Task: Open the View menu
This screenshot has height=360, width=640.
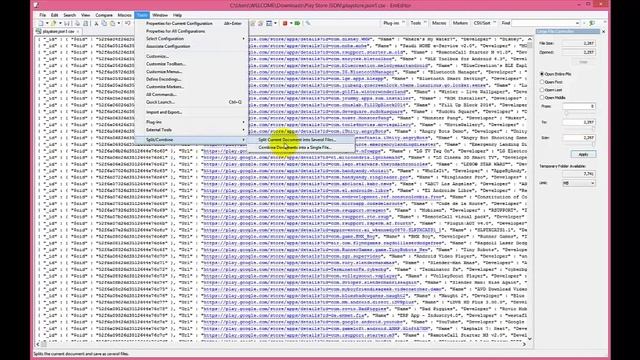Action: [85, 15]
